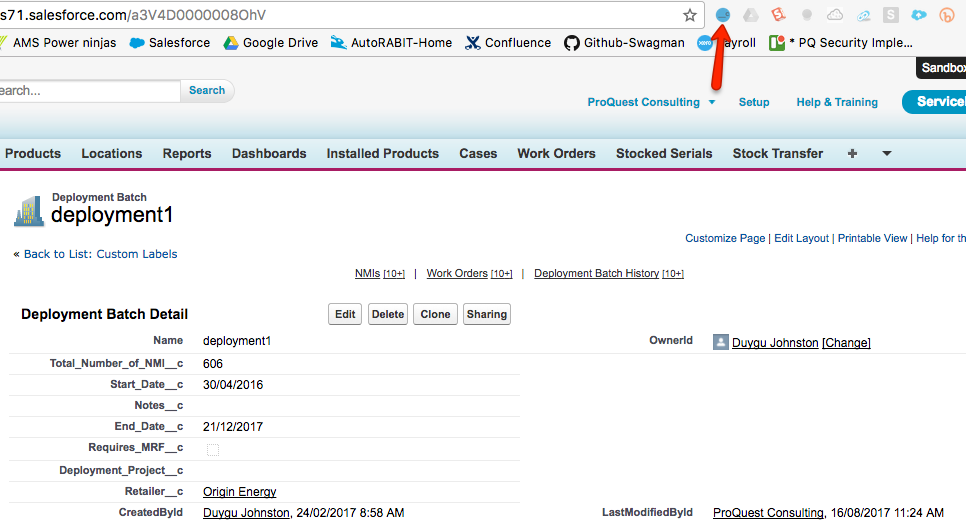Open CreatedById Duygu Johnston link
Image resolution: width=966 pixels, height=522 pixels.
(x=246, y=513)
